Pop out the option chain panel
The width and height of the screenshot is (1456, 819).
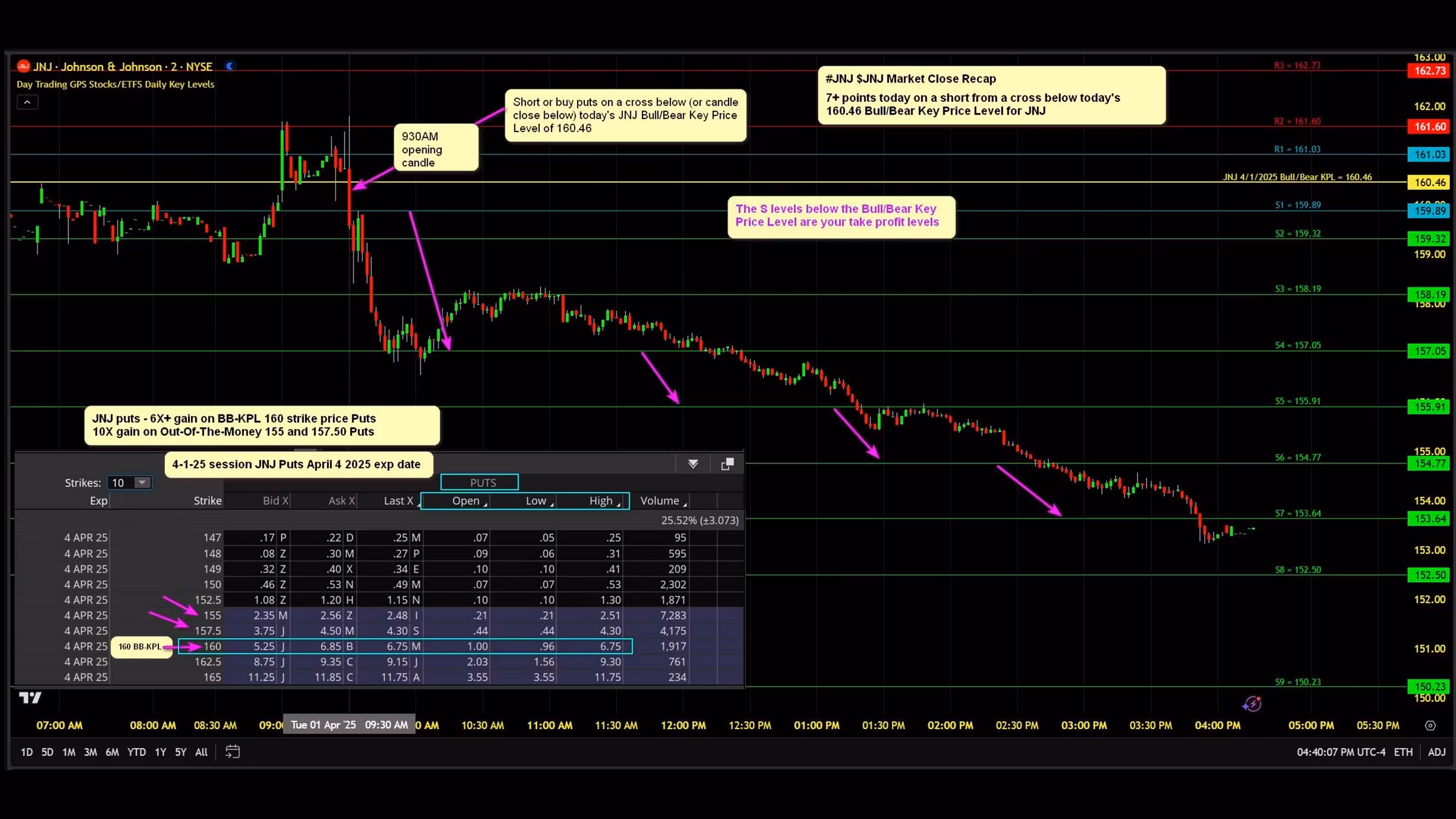(727, 464)
